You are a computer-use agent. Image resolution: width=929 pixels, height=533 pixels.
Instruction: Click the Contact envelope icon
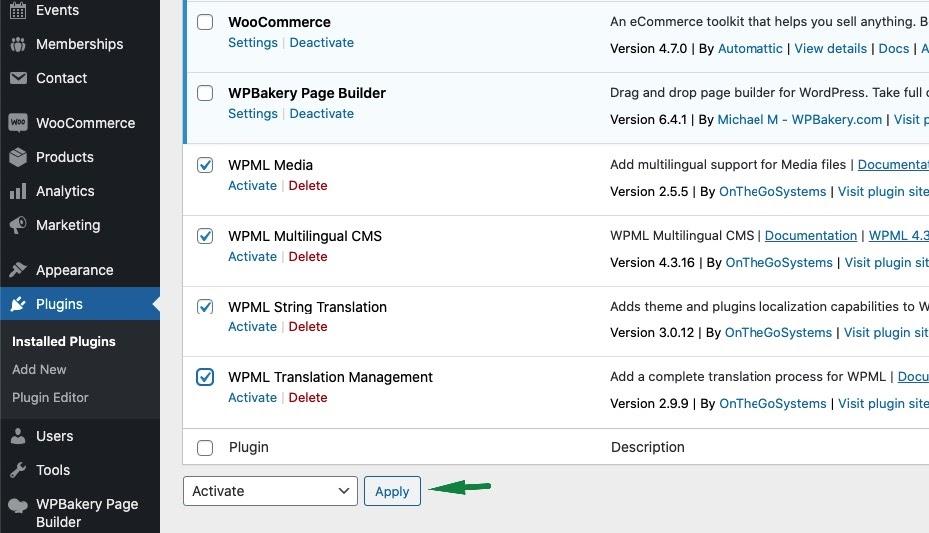pyautogui.click(x=18, y=78)
